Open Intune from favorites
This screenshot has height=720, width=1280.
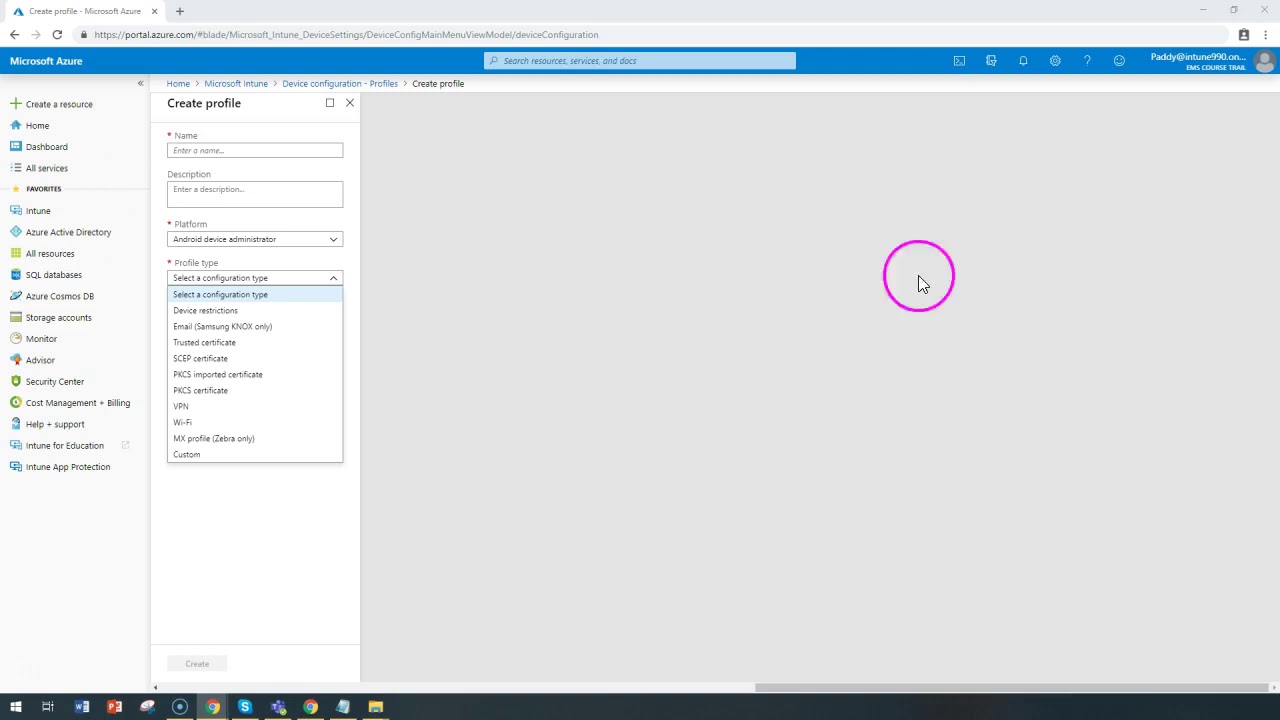(38, 211)
